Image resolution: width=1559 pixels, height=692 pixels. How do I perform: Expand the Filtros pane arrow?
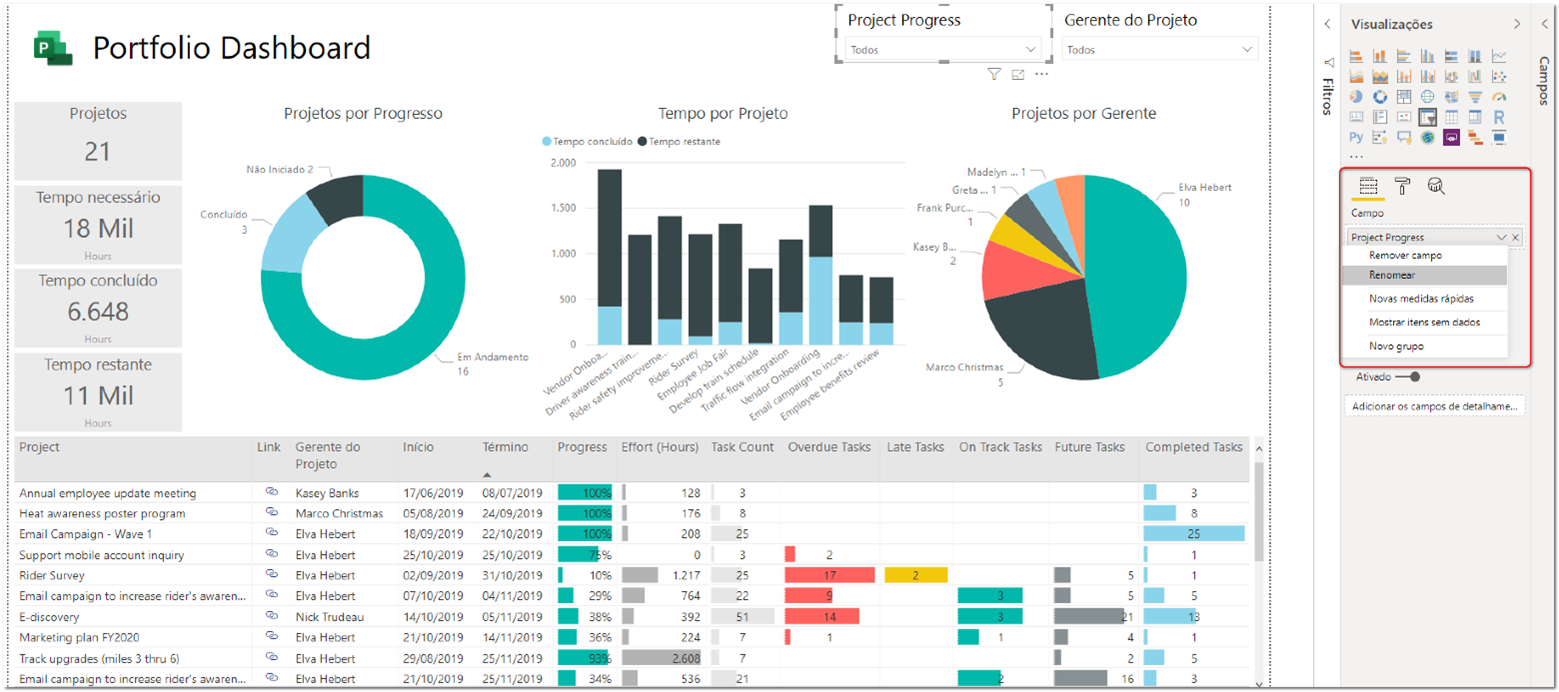click(x=1327, y=23)
